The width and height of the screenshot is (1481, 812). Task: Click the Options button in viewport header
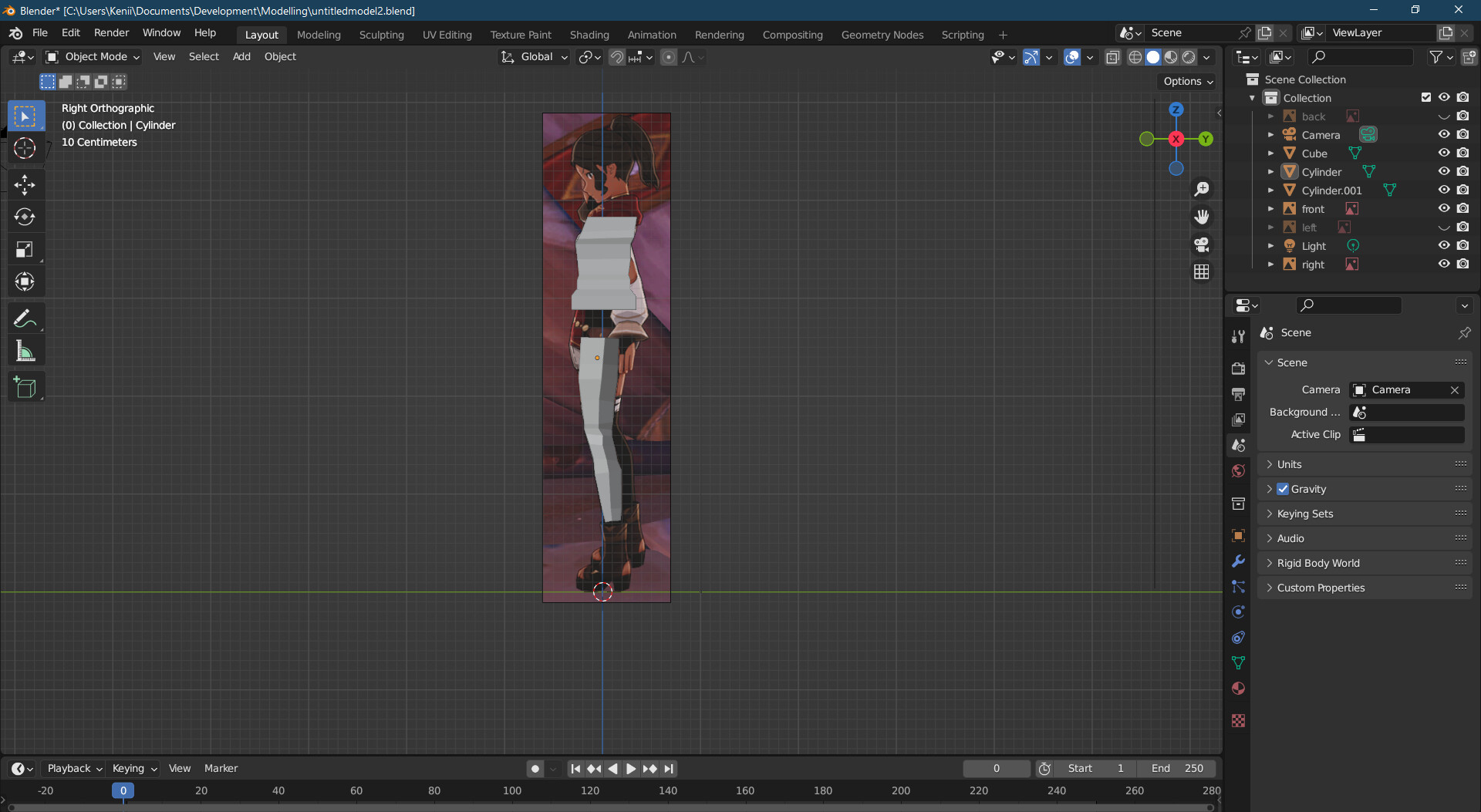[1186, 81]
